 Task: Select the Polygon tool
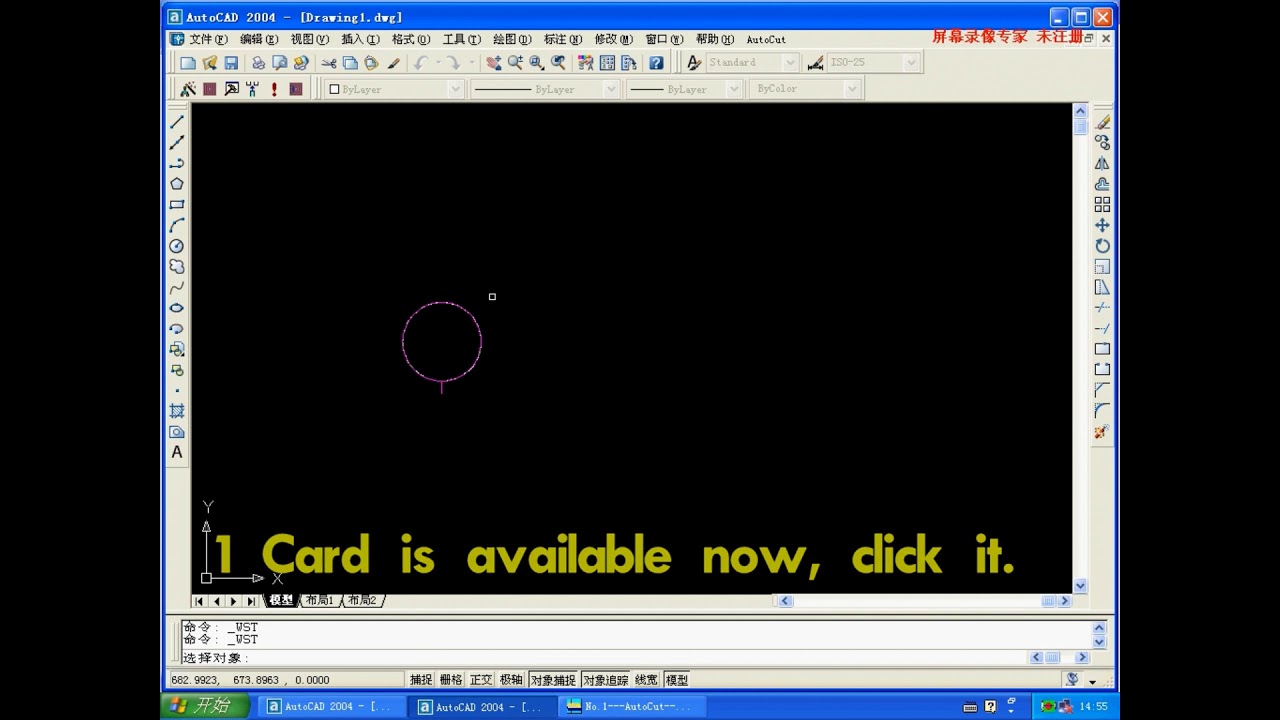pos(177,184)
